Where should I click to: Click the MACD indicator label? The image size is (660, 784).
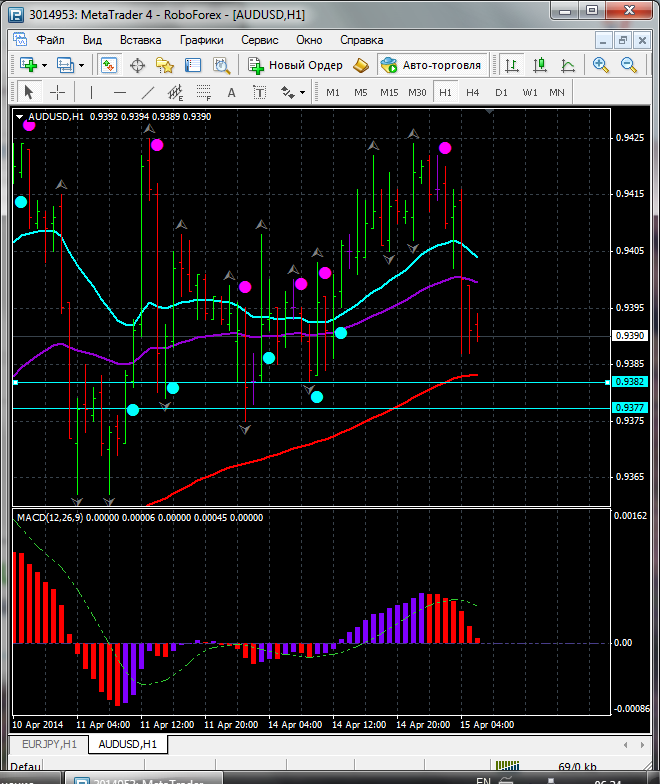(x=50, y=517)
